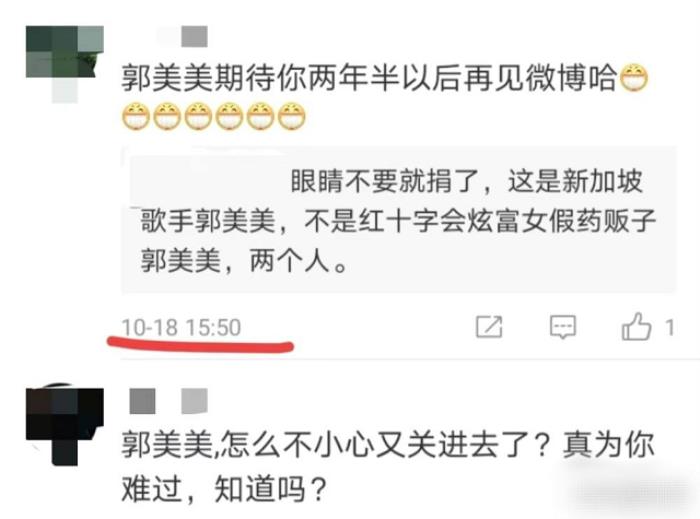Like the first comment with thumbs-up icon
The width and height of the screenshot is (700, 519).
pyautogui.click(x=636, y=326)
